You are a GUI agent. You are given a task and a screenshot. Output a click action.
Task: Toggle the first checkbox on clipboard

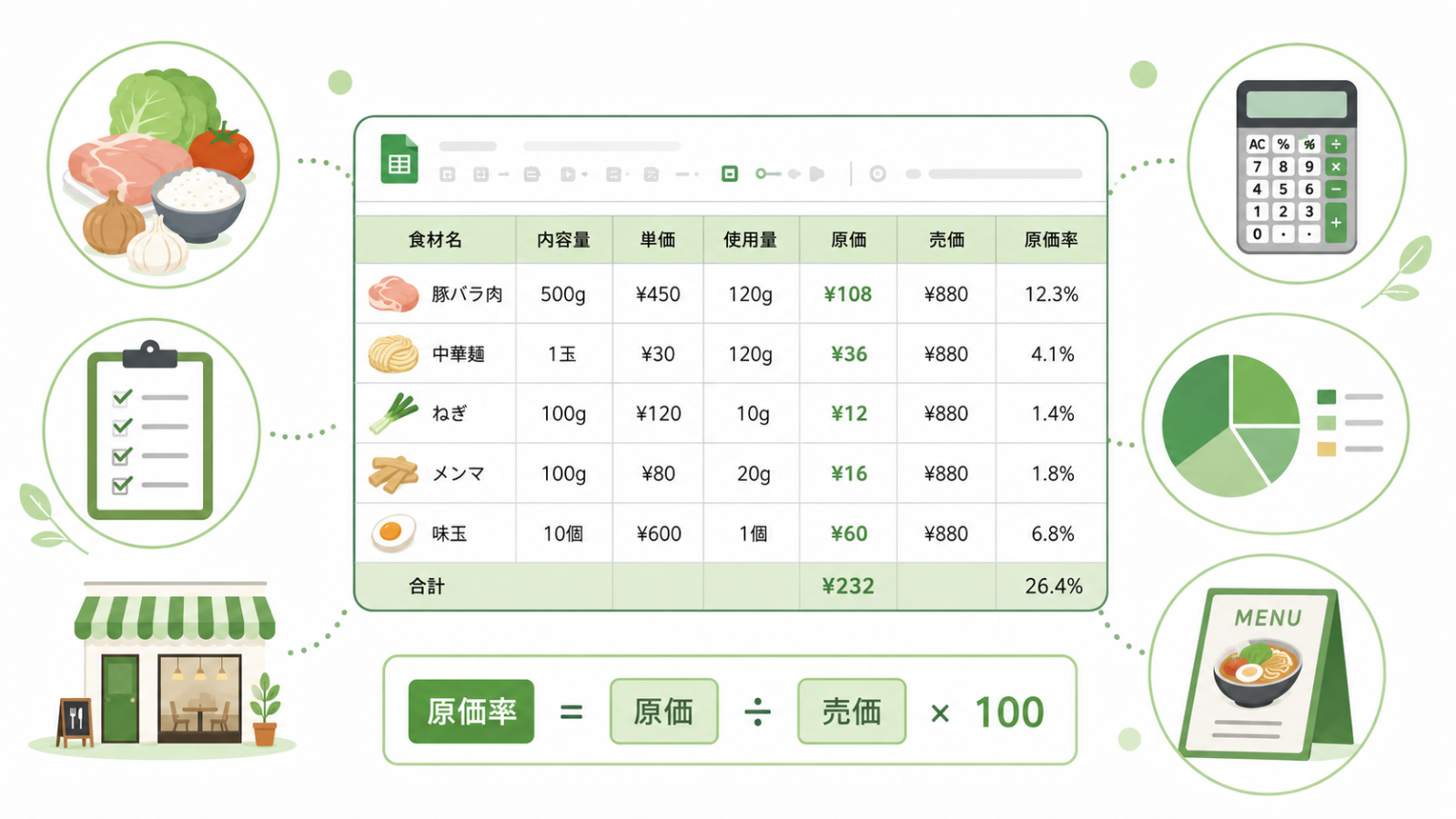122,397
